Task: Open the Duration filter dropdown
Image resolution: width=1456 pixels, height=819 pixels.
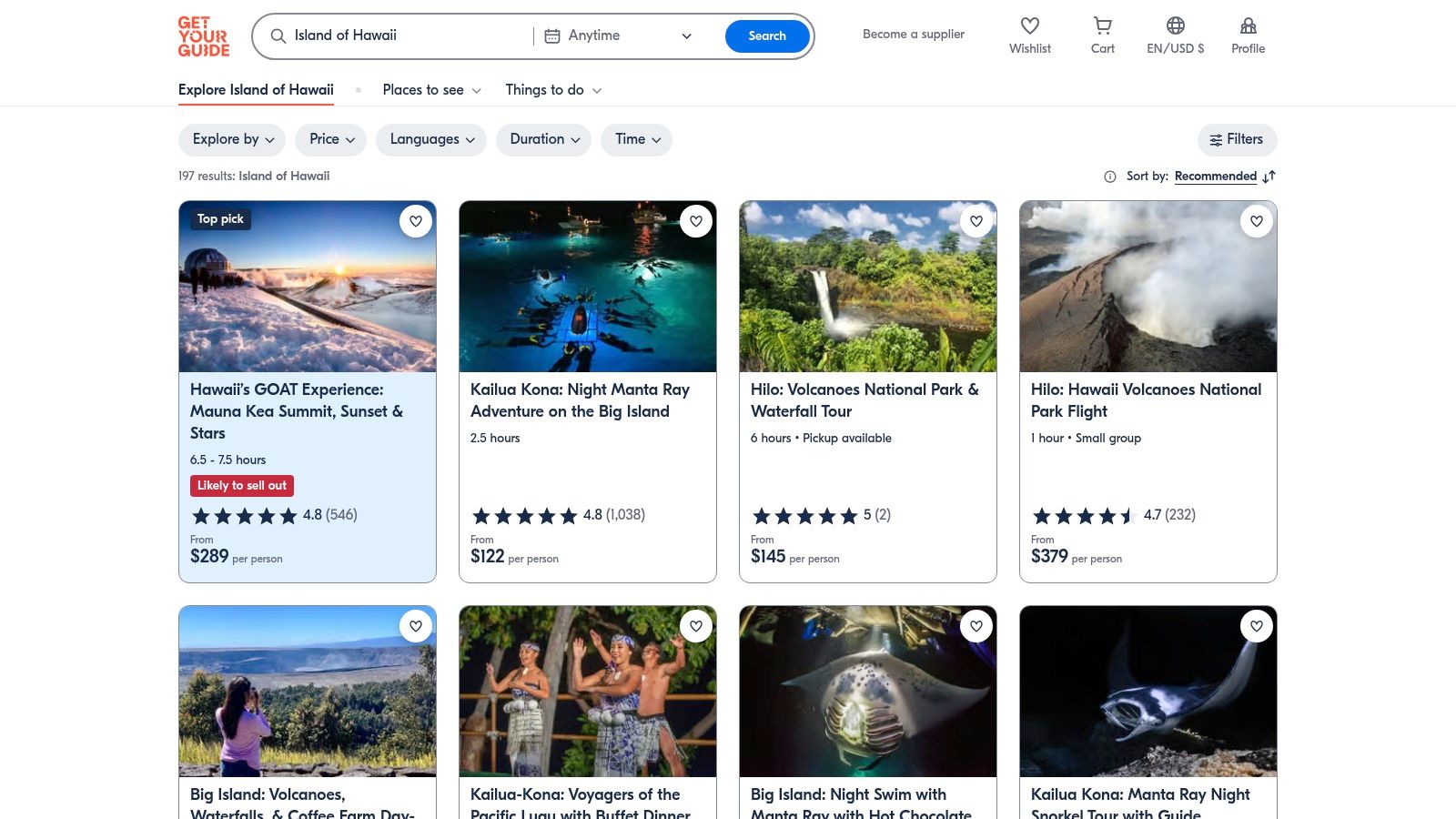Action: click(543, 139)
